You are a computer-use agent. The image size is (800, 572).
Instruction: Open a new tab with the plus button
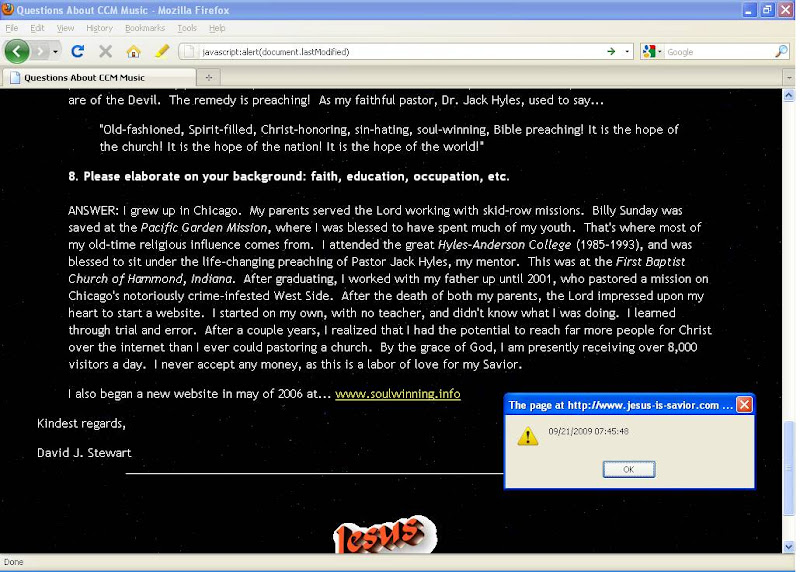point(209,78)
